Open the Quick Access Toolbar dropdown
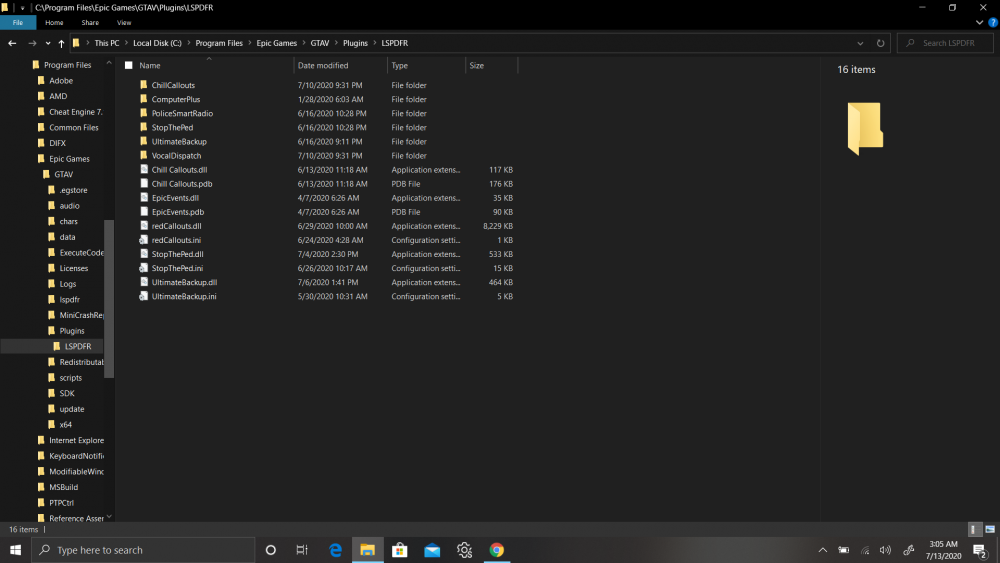Viewport: 1000px width, 563px height. [x=22, y=8]
